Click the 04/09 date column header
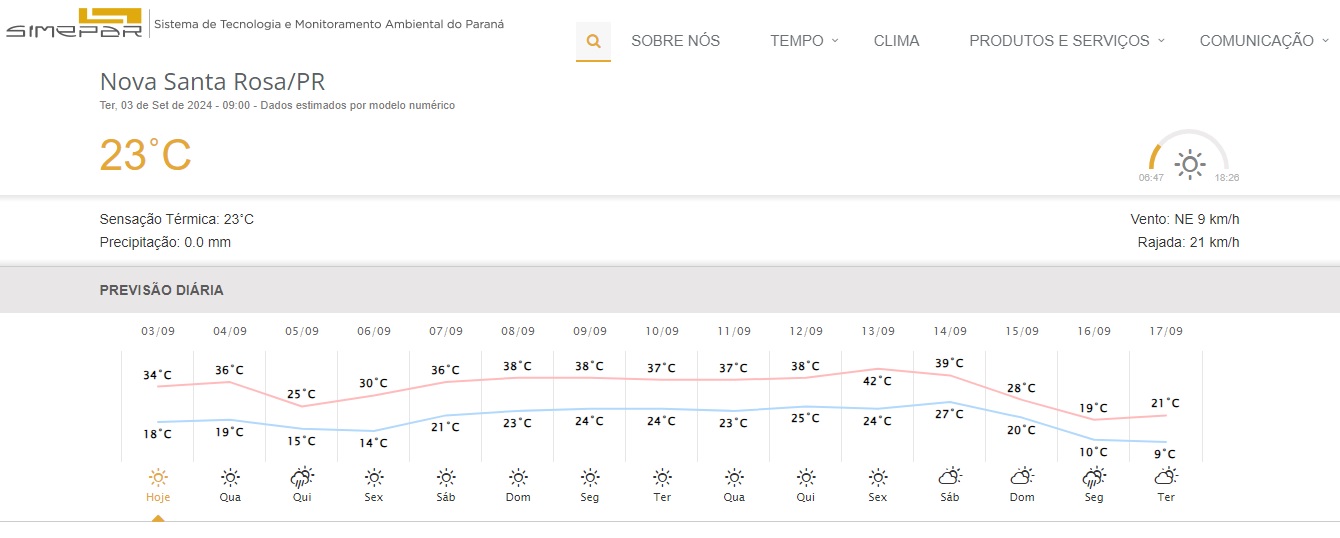 pyautogui.click(x=229, y=332)
